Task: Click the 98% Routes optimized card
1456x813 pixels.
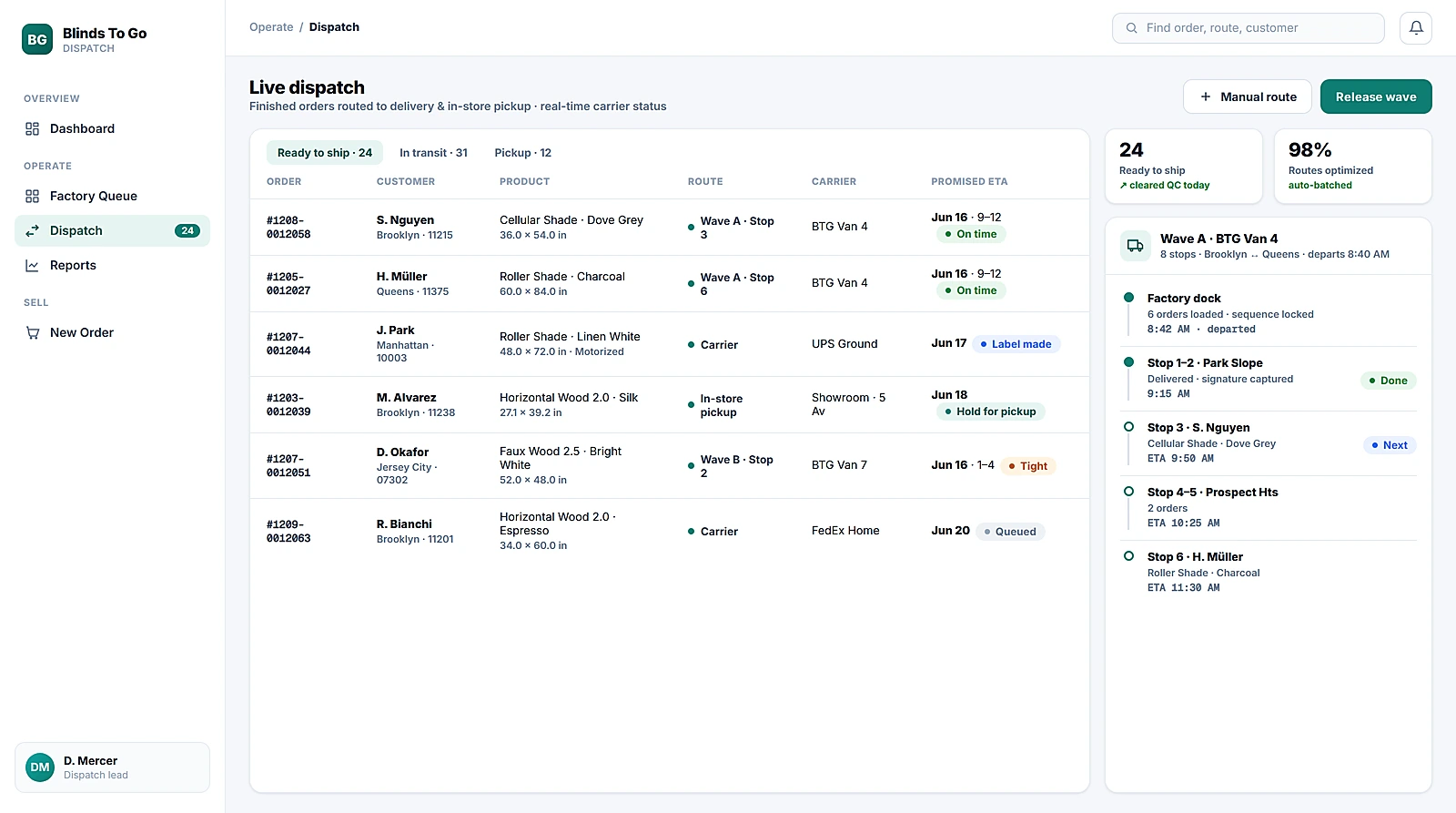Action: (1353, 167)
